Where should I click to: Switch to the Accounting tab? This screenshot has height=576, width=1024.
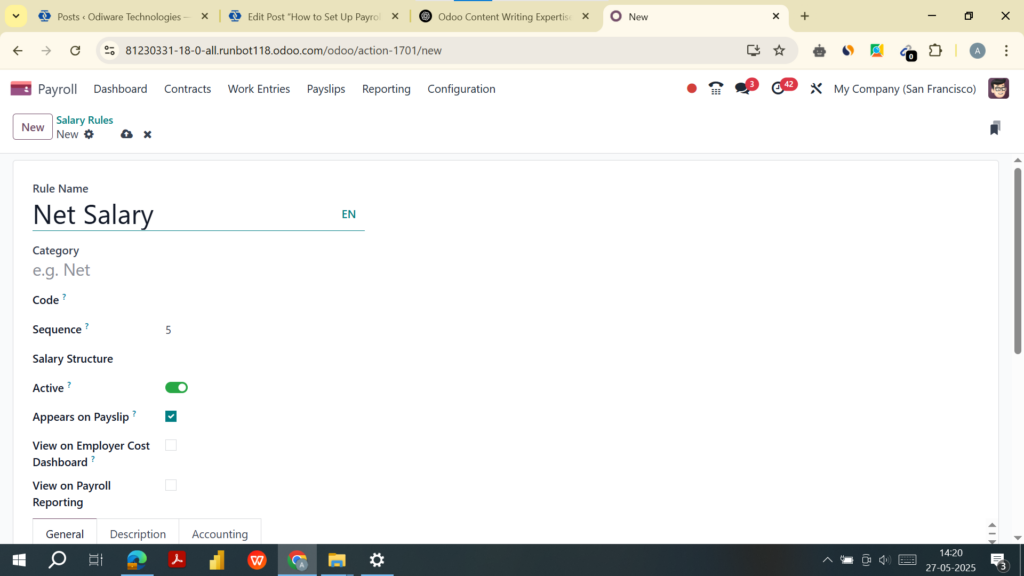coord(219,534)
